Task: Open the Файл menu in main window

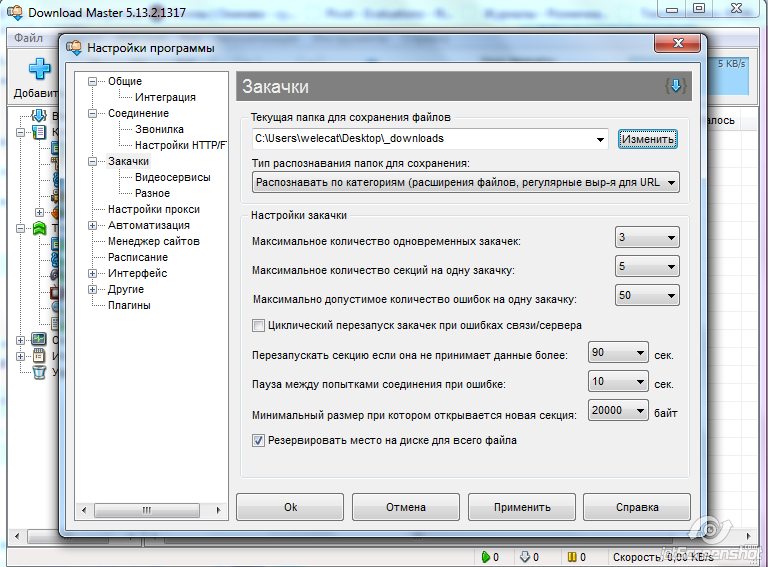Action: tap(28, 38)
